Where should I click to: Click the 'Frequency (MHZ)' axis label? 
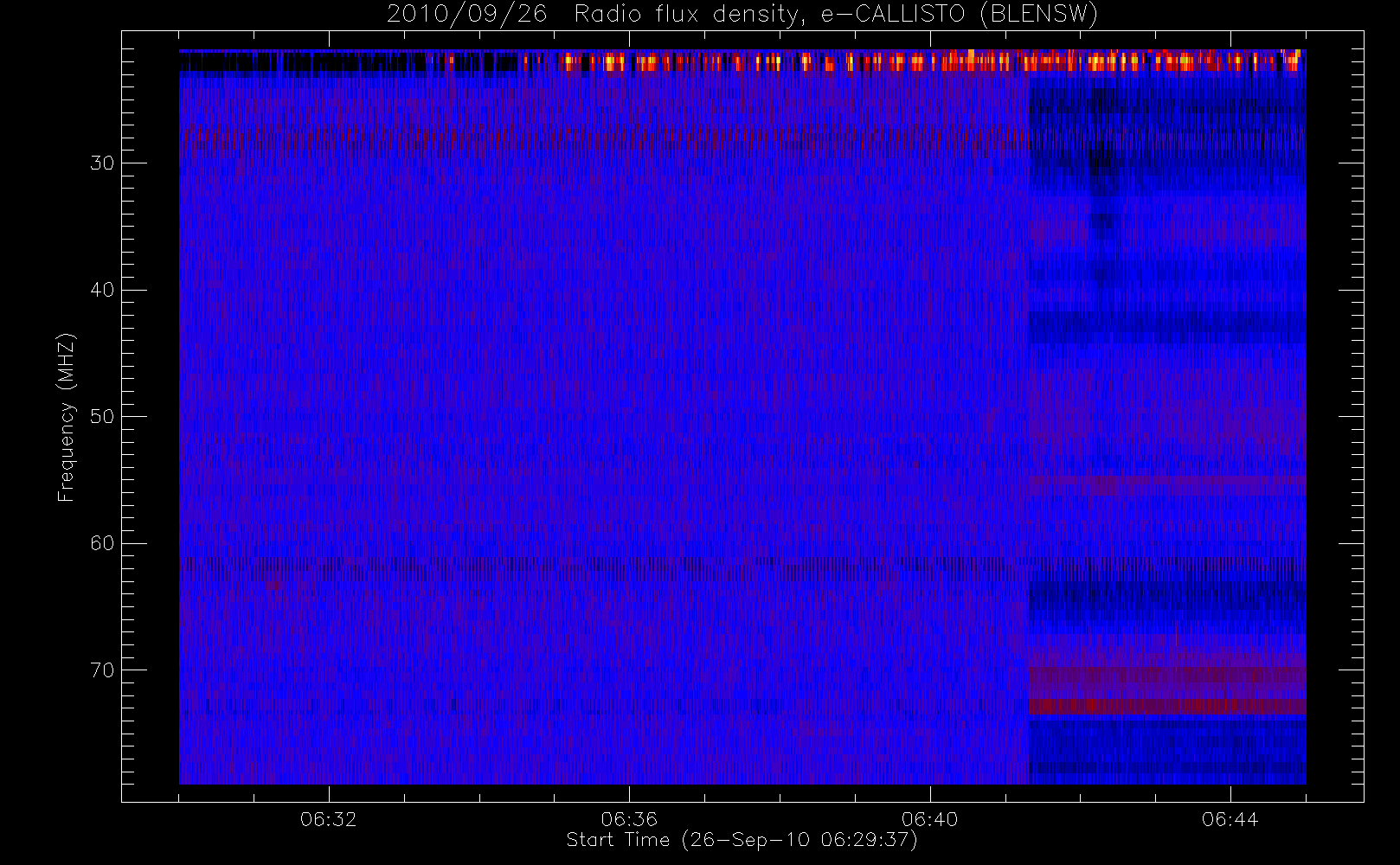(x=67, y=417)
